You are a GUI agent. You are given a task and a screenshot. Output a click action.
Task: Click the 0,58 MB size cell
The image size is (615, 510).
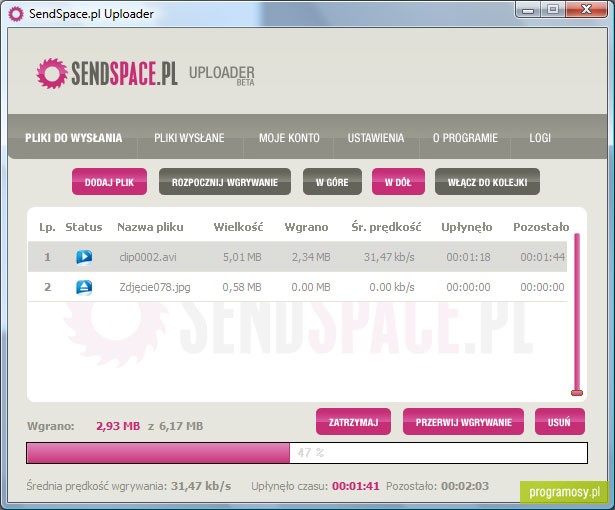[242, 287]
